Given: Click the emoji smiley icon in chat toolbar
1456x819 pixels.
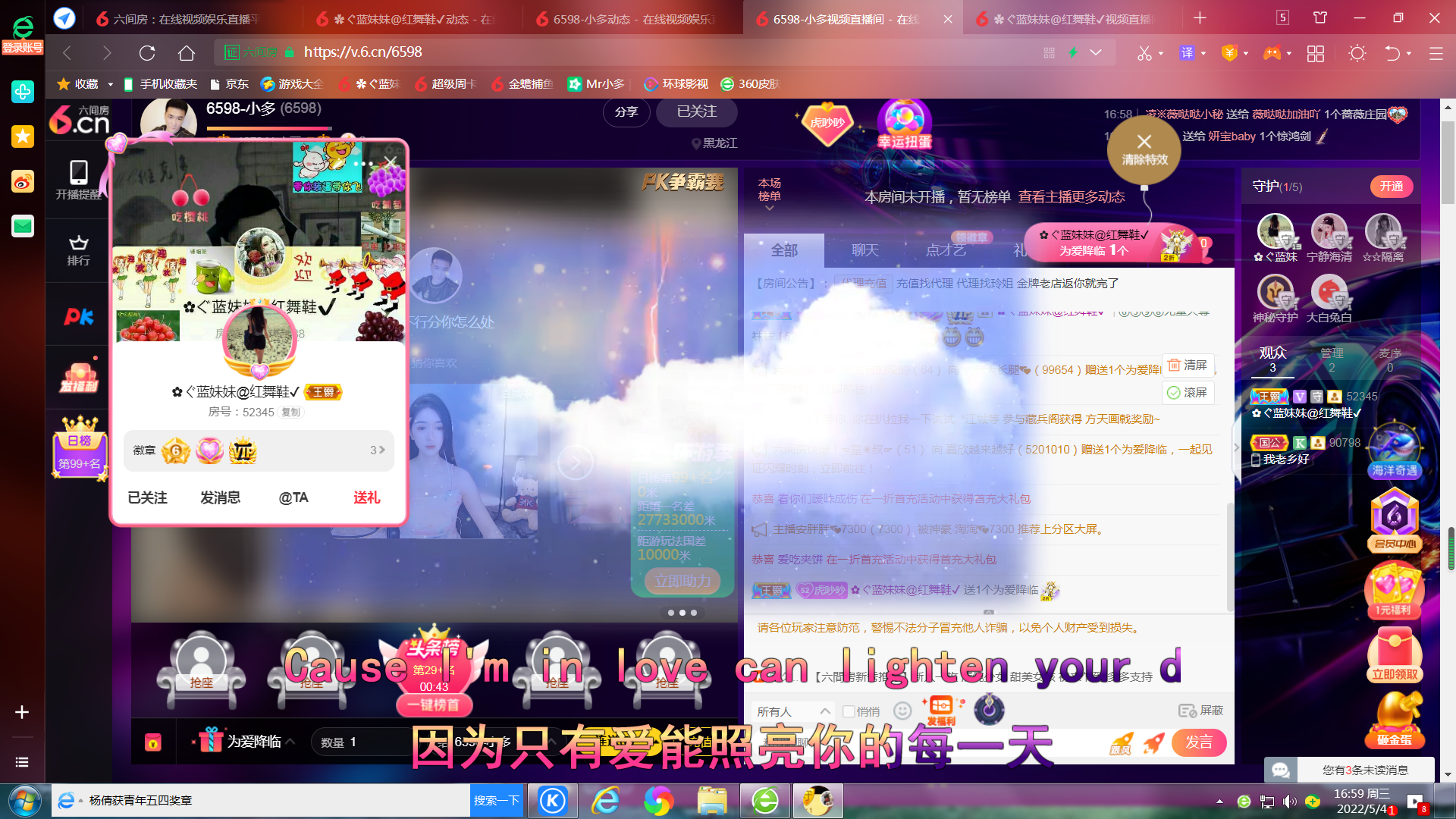Looking at the screenshot, I should (902, 711).
